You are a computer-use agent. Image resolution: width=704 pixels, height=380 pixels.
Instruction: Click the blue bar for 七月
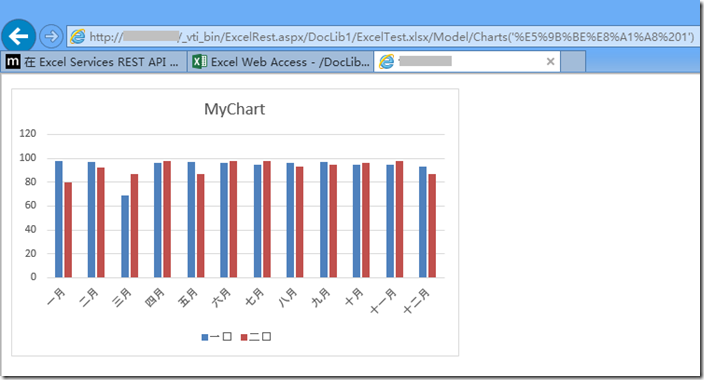(257, 221)
